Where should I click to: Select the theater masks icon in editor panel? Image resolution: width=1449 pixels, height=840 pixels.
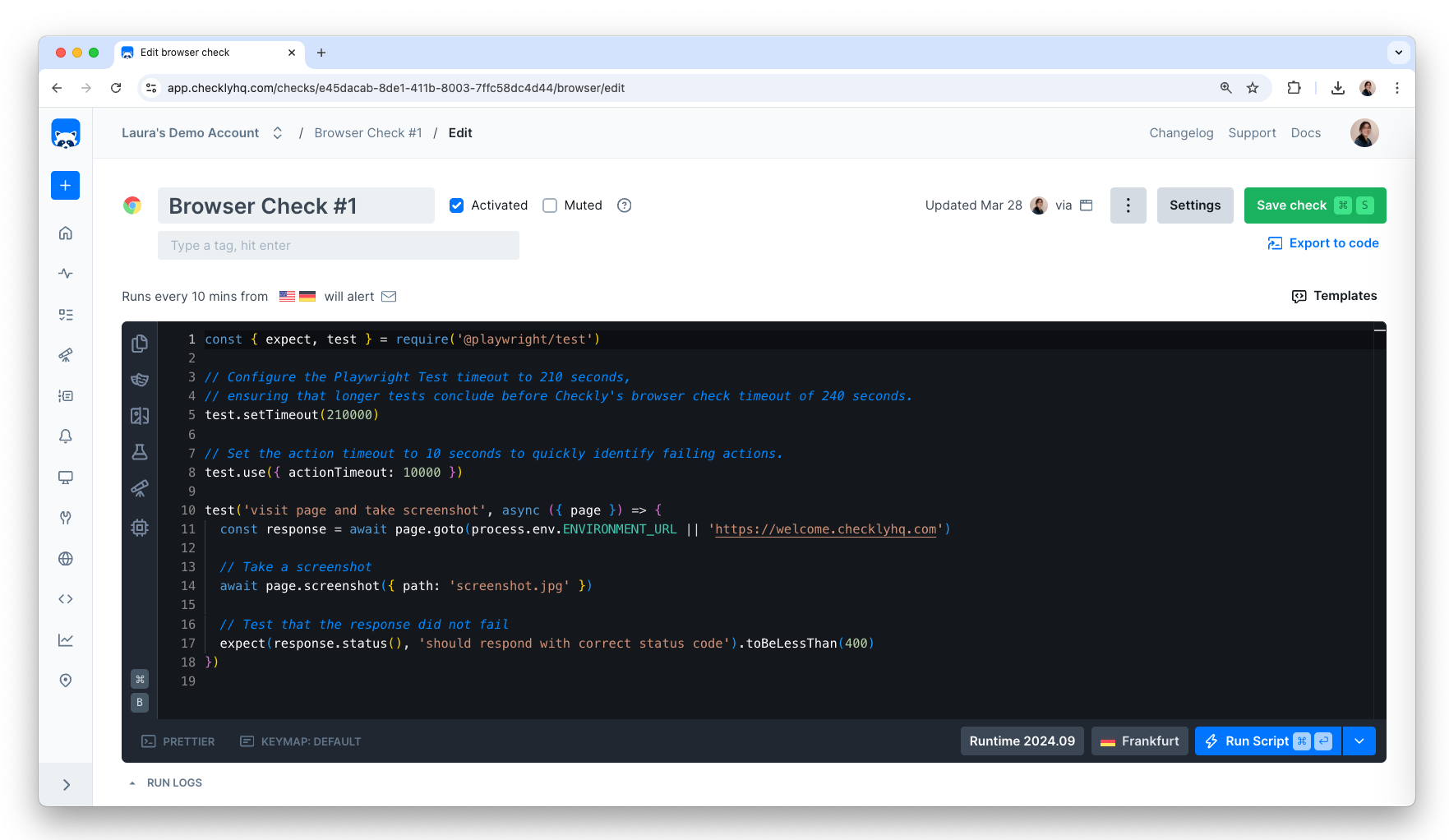click(140, 379)
